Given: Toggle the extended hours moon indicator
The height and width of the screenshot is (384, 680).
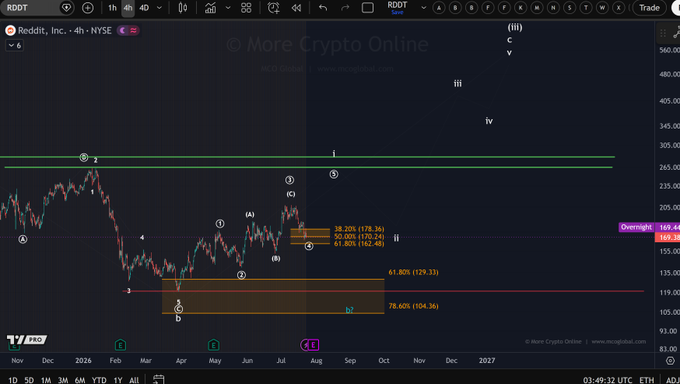Looking at the screenshot, I should [x=122, y=30].
